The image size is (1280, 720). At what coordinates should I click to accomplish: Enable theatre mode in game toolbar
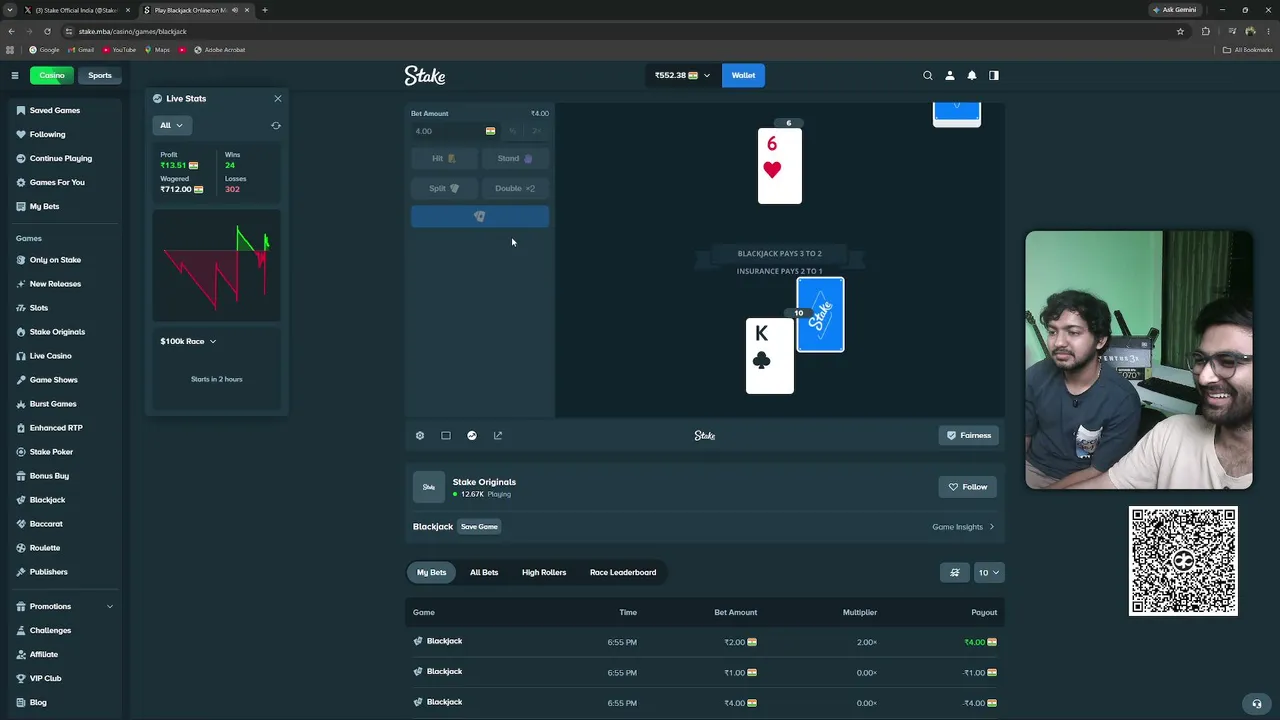tap(446, 435)
